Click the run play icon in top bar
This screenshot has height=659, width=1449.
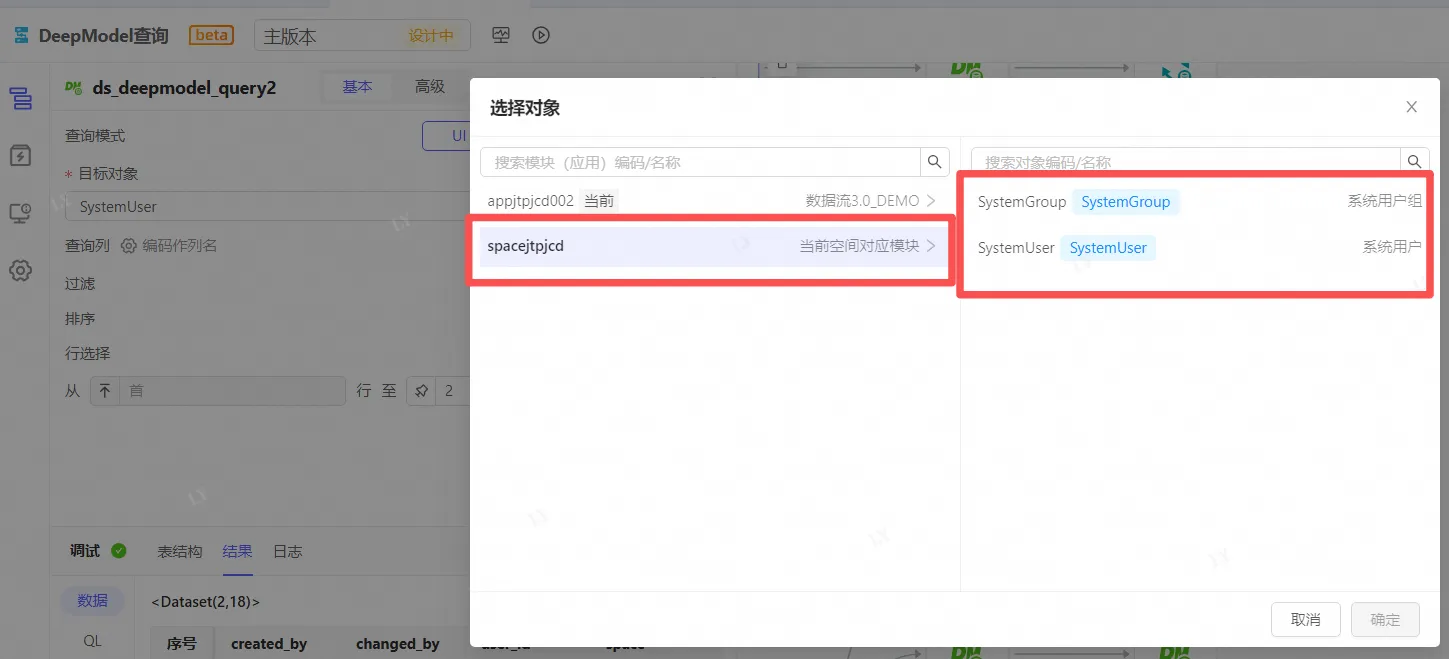541,35
